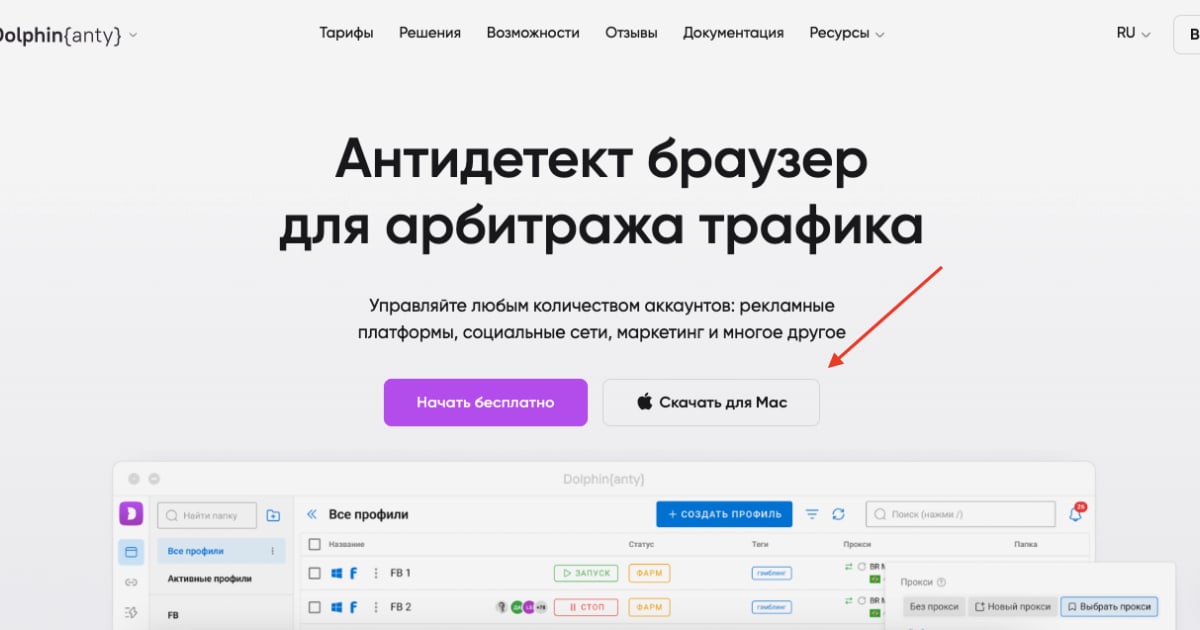The height and width of the screenshot is (630, 1200).
Task: Click the help question mark next to Прокси
Action: [942, 582]
